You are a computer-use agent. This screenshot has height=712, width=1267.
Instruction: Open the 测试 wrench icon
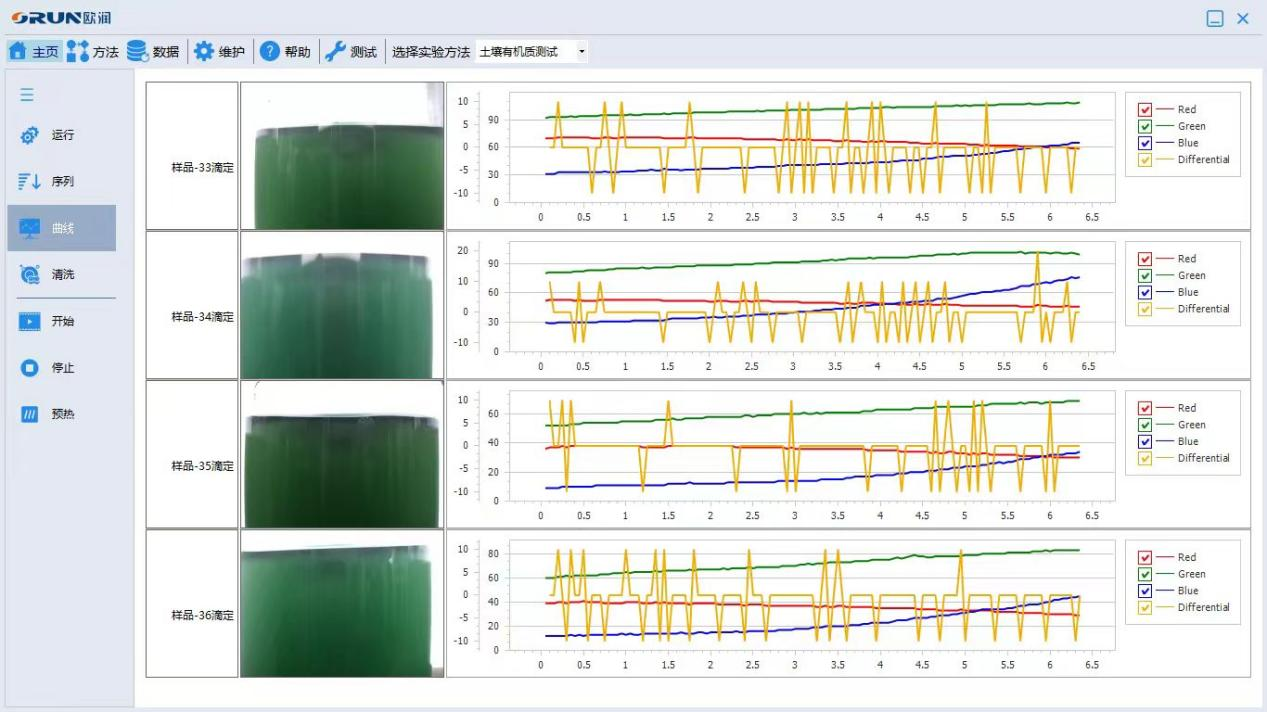[x=336, y=52]
